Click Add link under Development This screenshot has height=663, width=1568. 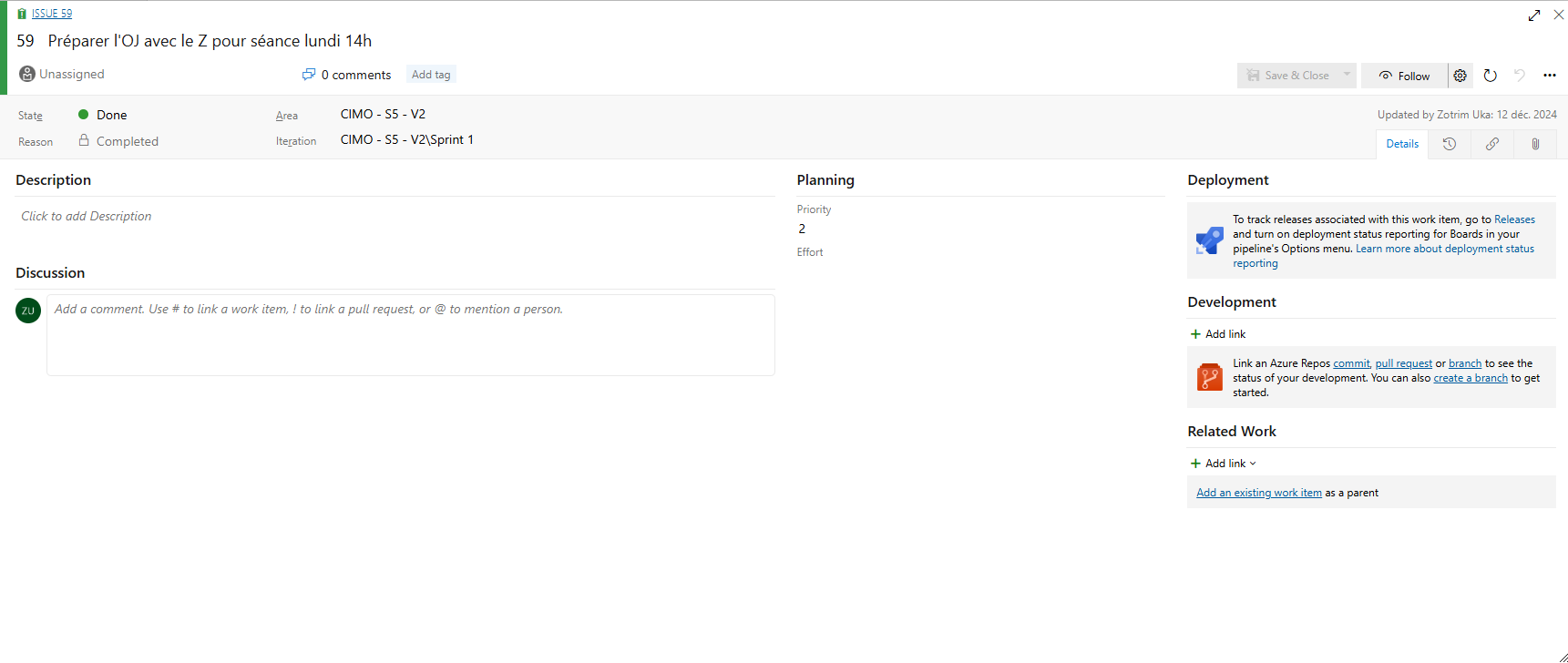[1218, 334]
